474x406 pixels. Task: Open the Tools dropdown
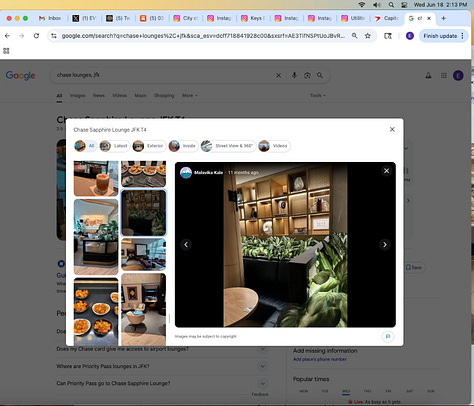point(318,95)
